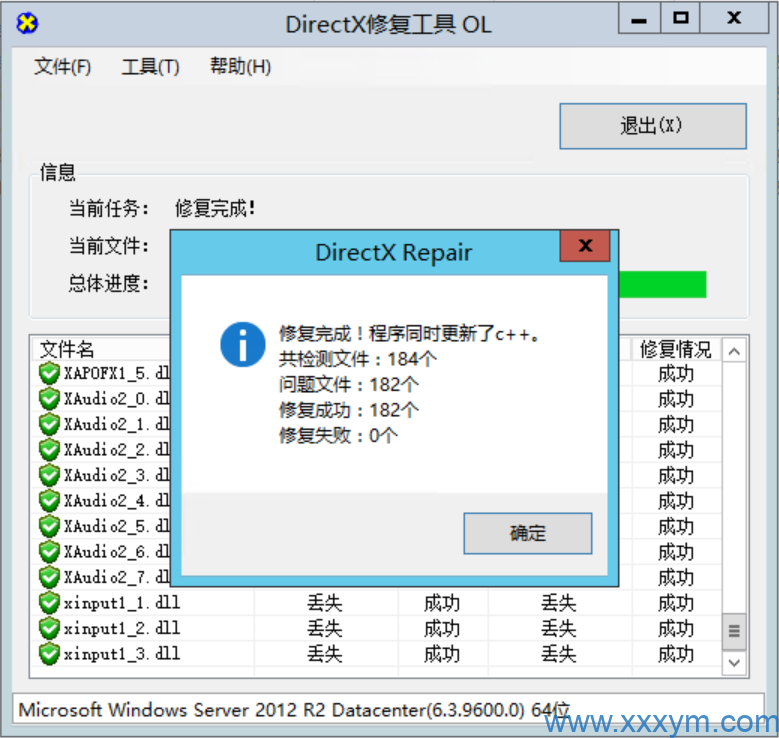
Task: Select the XAudio2_7.dll file name
Action: pyautogui.click(x=117, y=577)
